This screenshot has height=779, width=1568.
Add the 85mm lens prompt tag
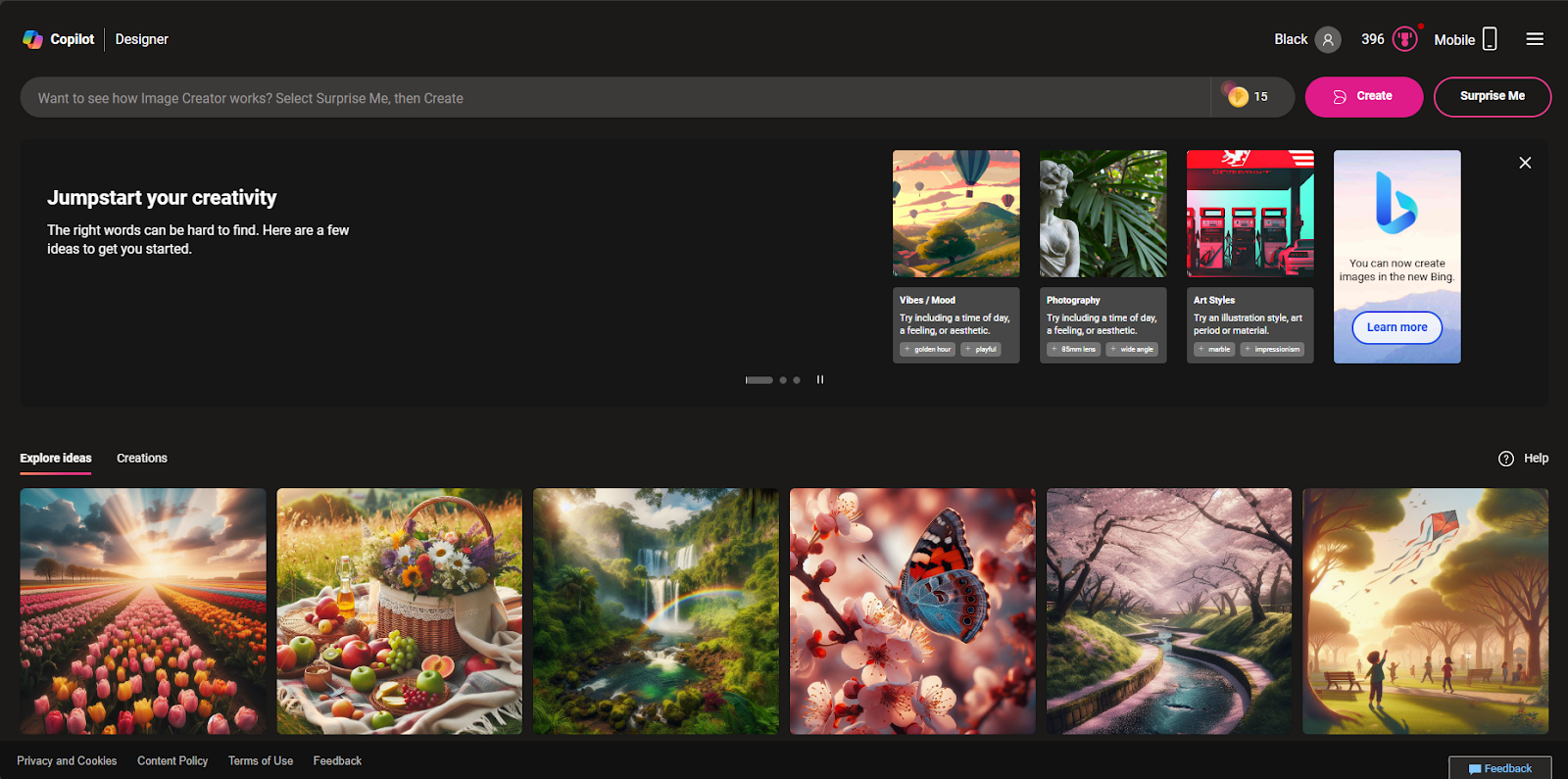pos(1074,349)
